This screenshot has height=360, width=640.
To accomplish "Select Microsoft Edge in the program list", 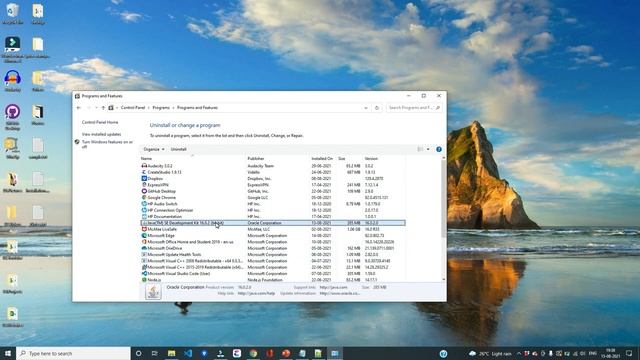I will pyautogui.click(x=273, y=236).
